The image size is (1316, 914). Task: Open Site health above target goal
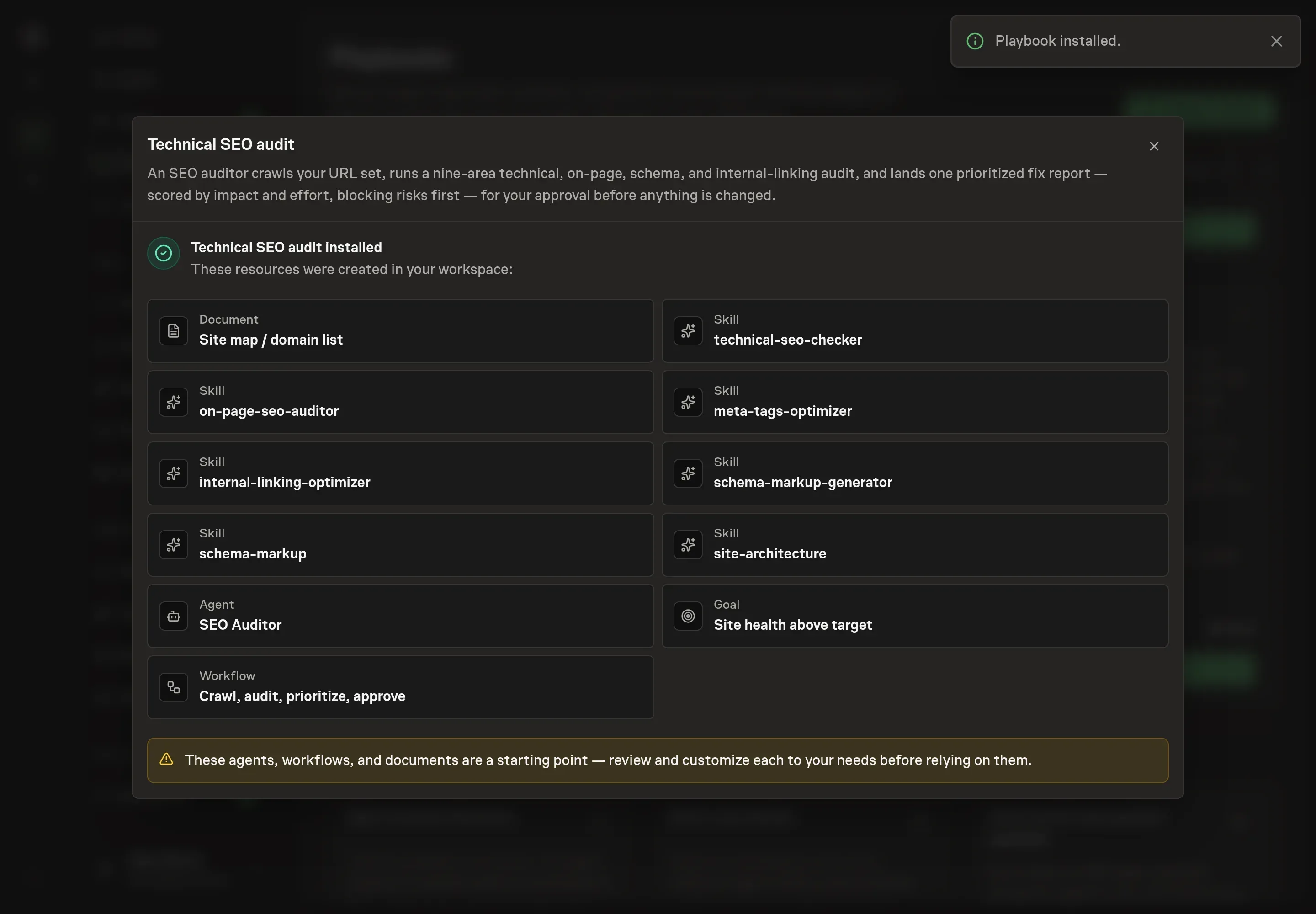click(914, 616)
